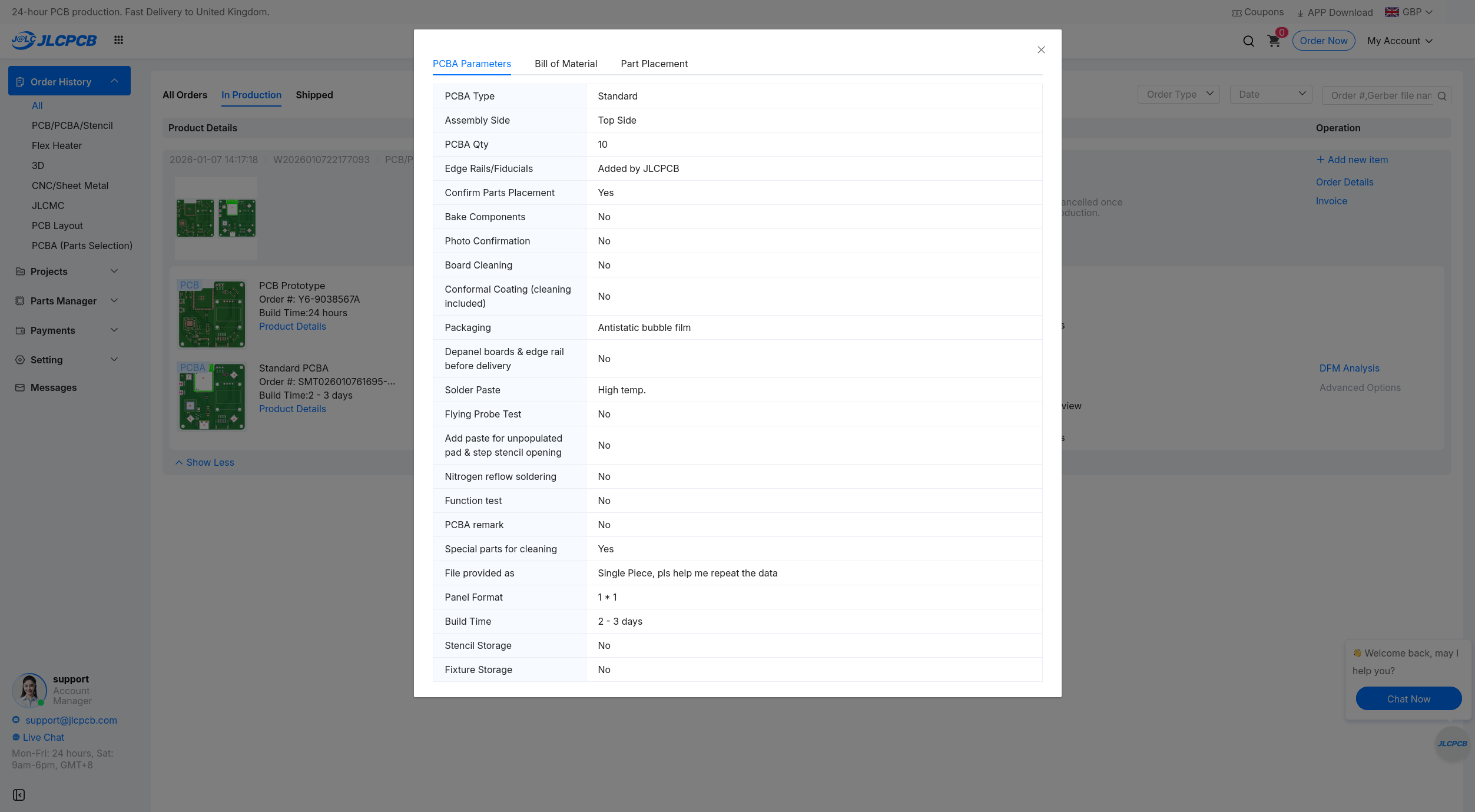Close the PCBA Parameters dialog
Screen dimensions: 1475x812
(1041, 50)
